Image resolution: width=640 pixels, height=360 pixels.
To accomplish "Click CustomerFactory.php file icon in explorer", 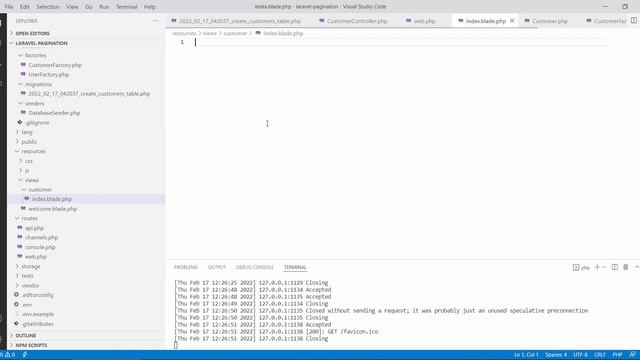I will click(23, 65).
